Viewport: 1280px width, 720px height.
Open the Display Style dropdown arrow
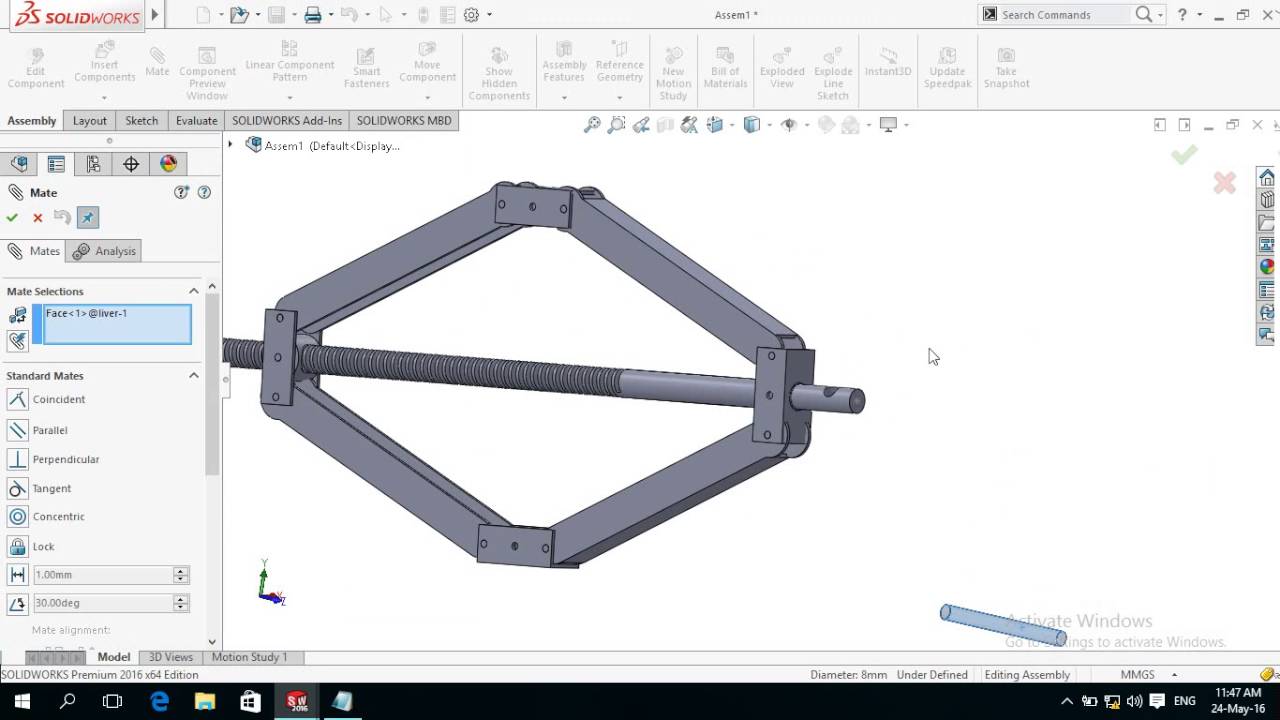point(768,125)
